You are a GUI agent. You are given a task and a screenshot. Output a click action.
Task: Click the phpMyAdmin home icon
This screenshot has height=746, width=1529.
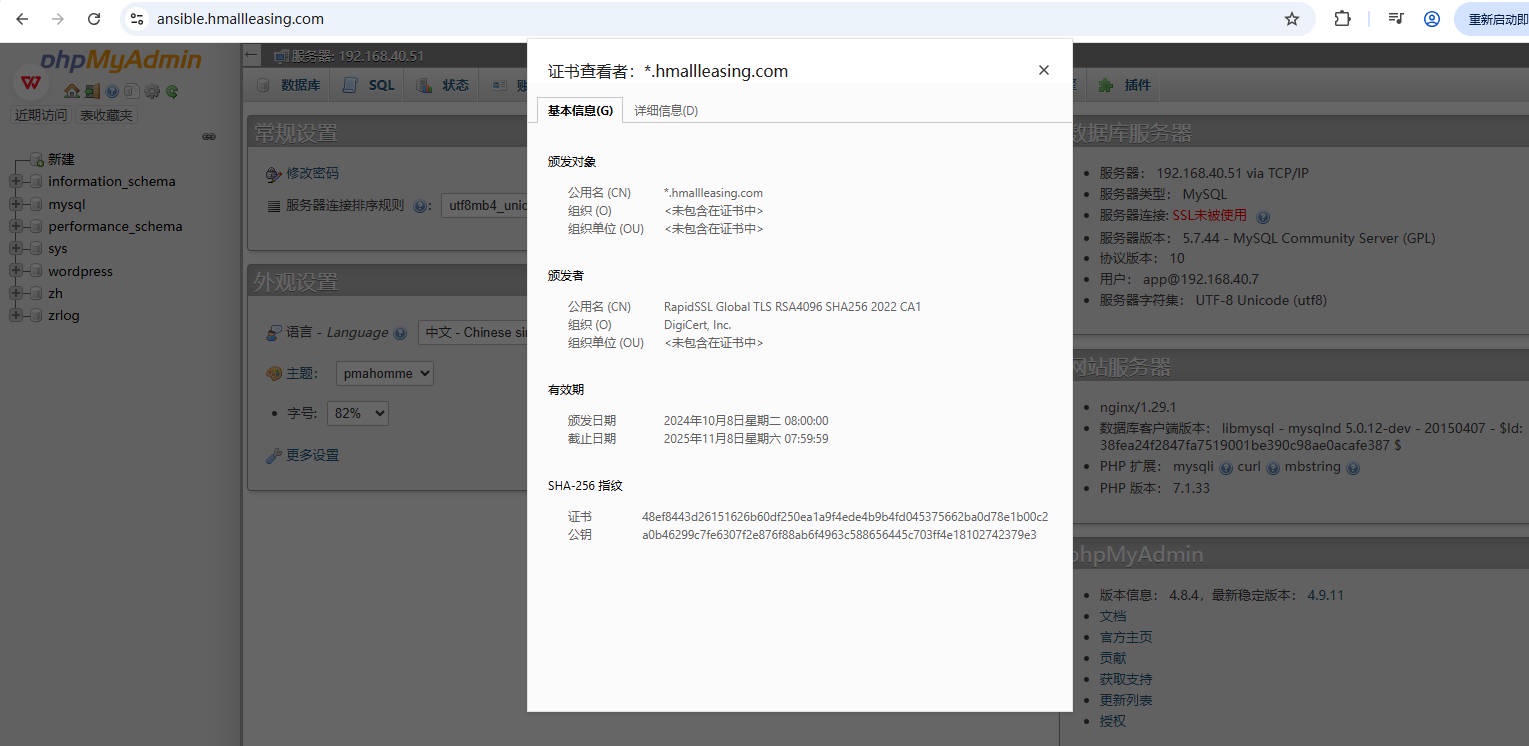pyautogui.click(x=72, y=91)
